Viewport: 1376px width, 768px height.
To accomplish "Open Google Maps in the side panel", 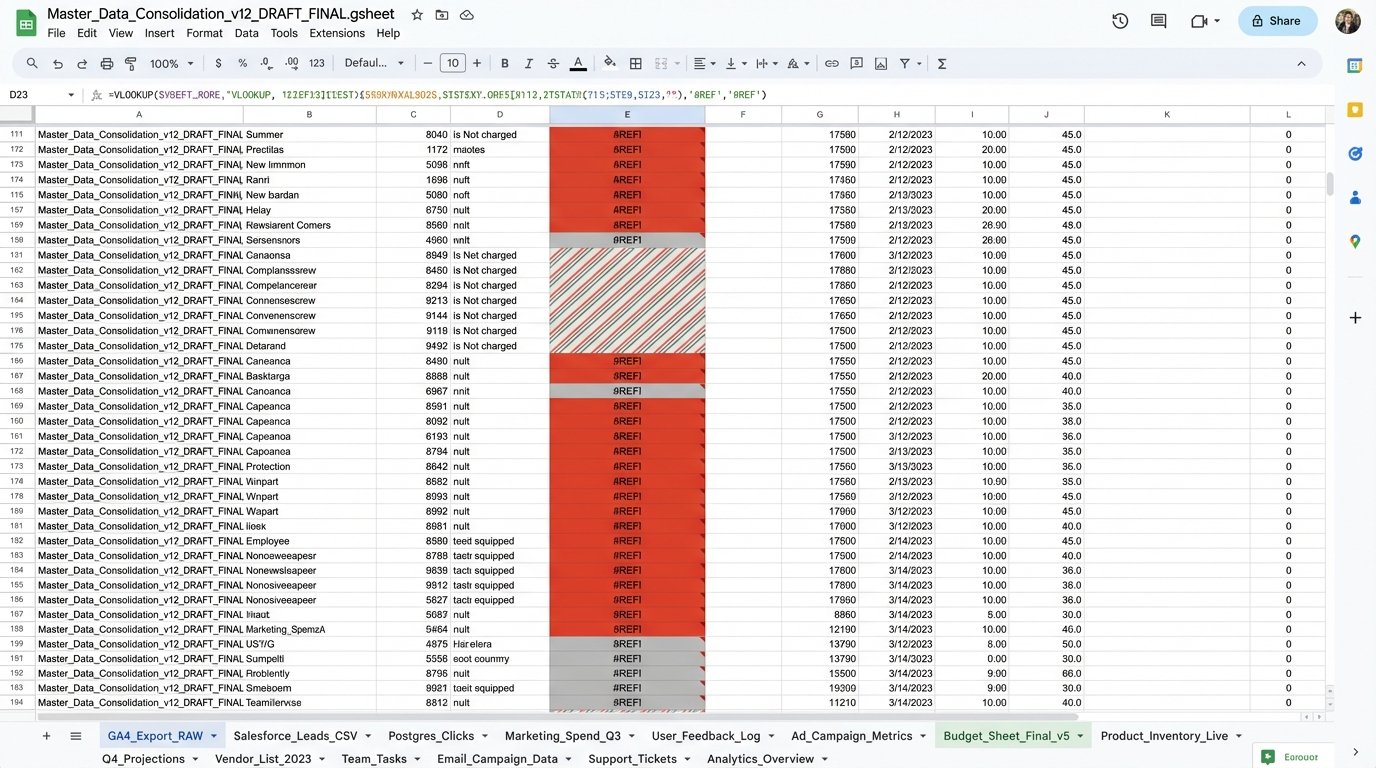I will point(1354,241).
